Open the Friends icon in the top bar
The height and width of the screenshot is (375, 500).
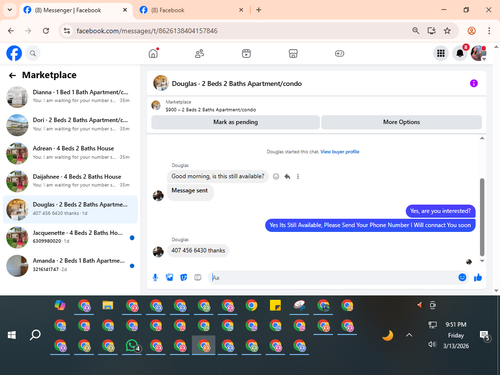199,53
